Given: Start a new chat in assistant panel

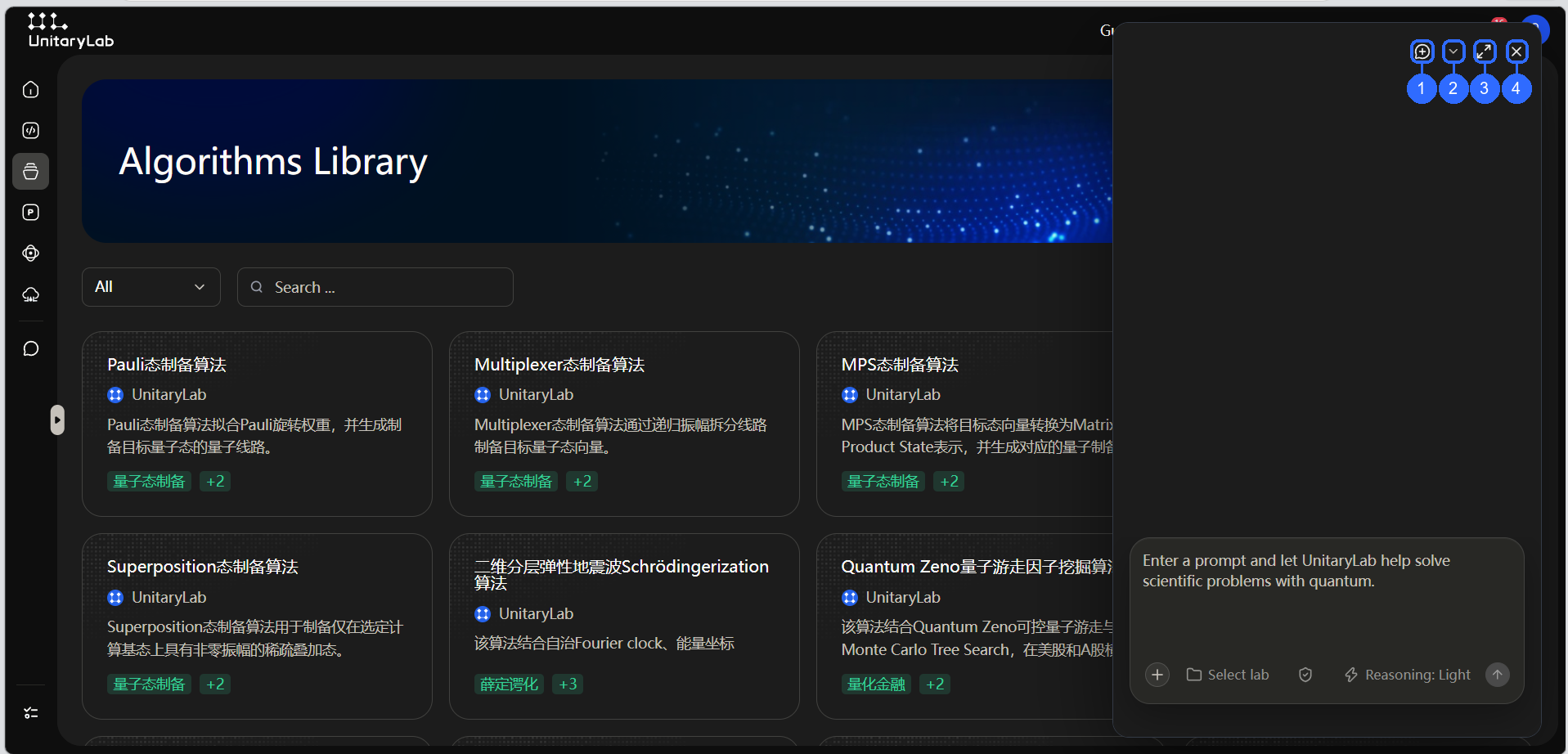Looking at the screenshot, I should click(1422, 52).
